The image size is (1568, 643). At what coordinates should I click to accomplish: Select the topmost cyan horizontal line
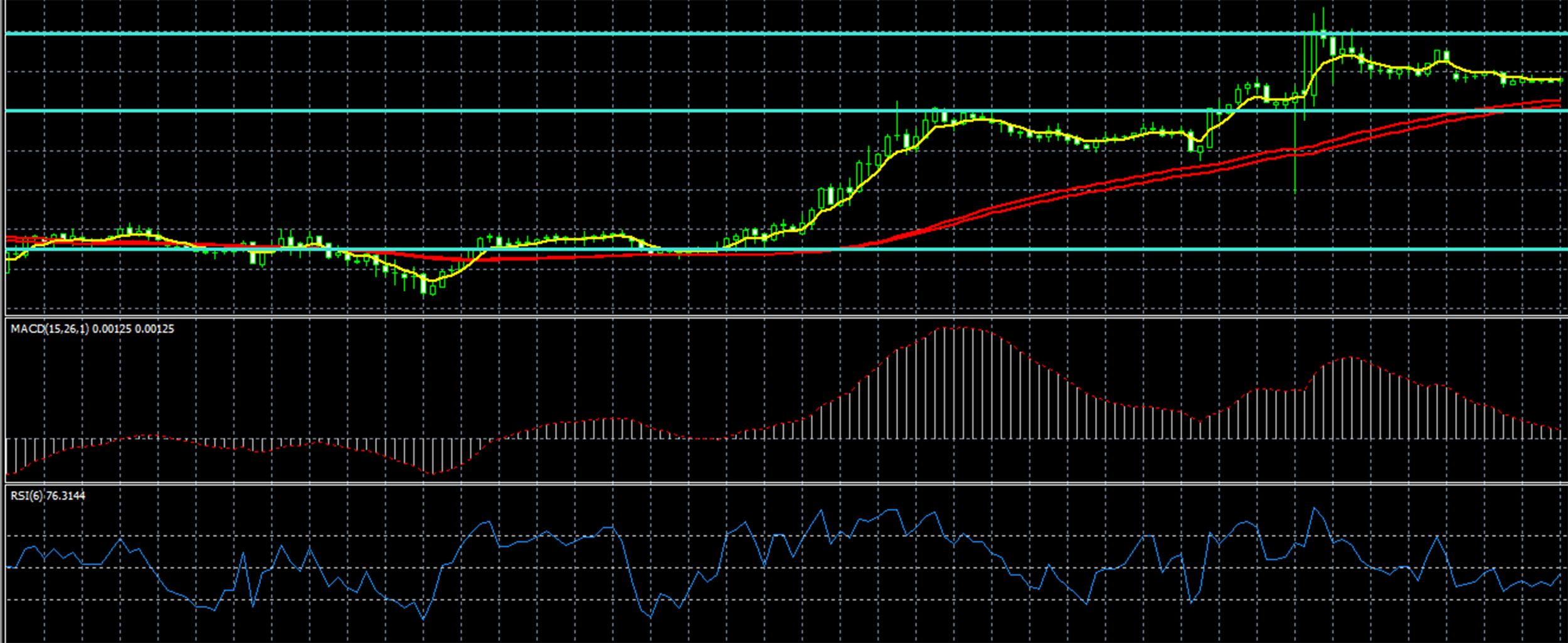627,33
